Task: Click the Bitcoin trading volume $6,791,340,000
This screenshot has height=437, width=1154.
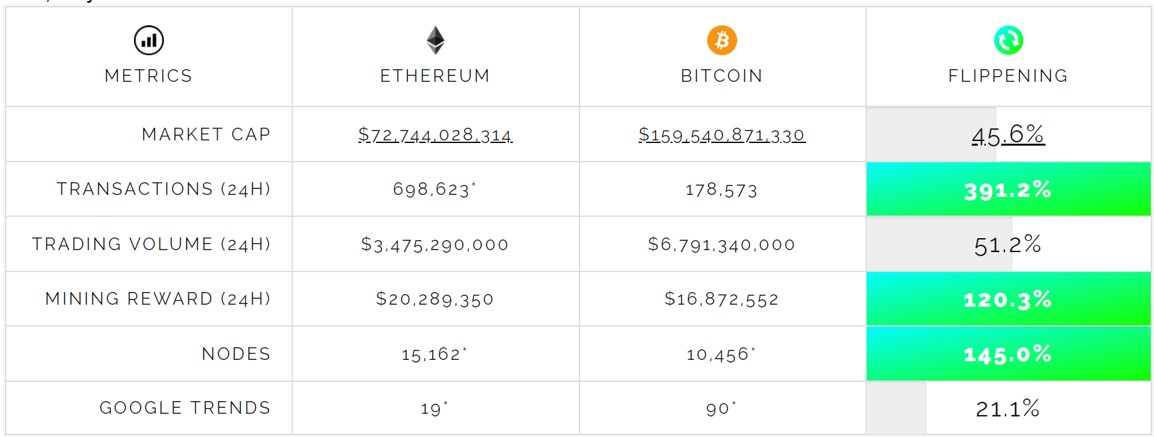Action: pyautogui.click(x=721, y=245)
